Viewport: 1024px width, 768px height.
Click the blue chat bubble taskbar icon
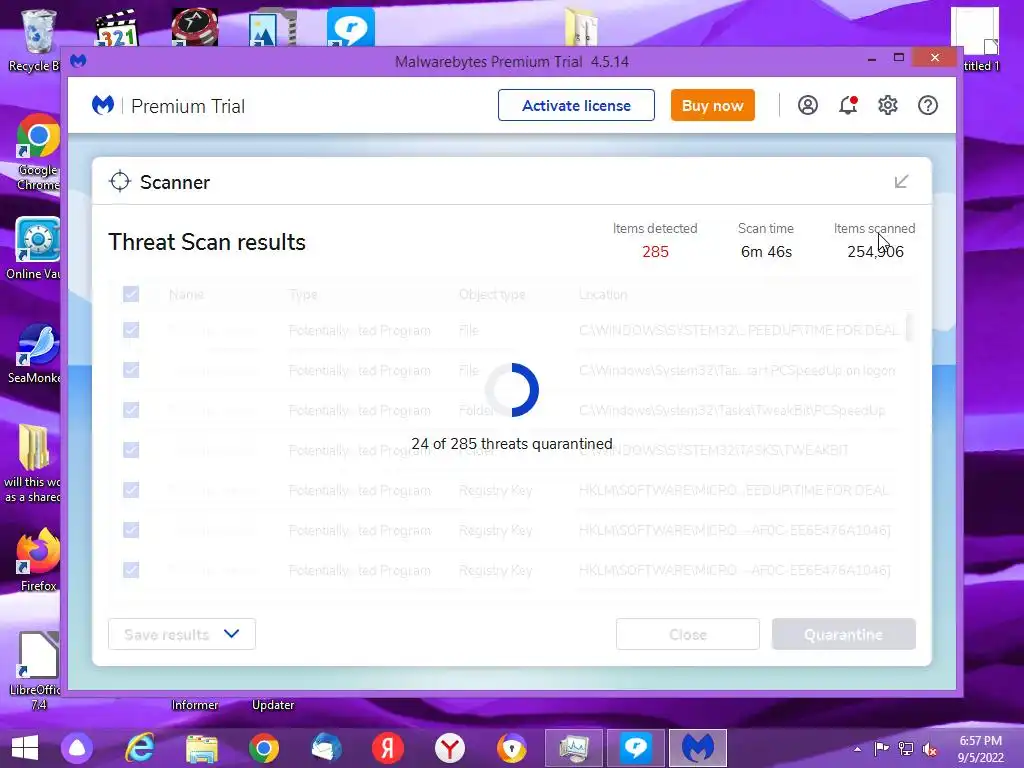coord(635,748)
